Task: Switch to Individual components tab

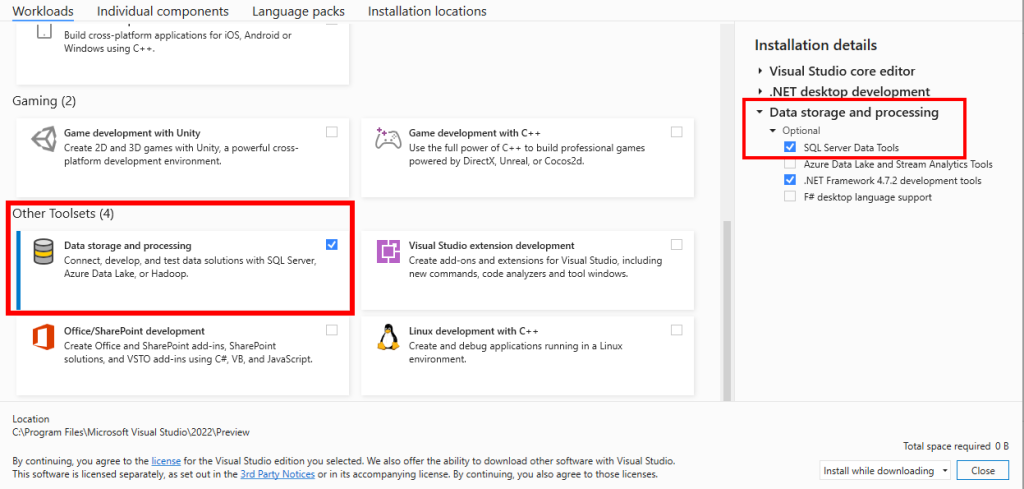Action: tap(163, 11)
